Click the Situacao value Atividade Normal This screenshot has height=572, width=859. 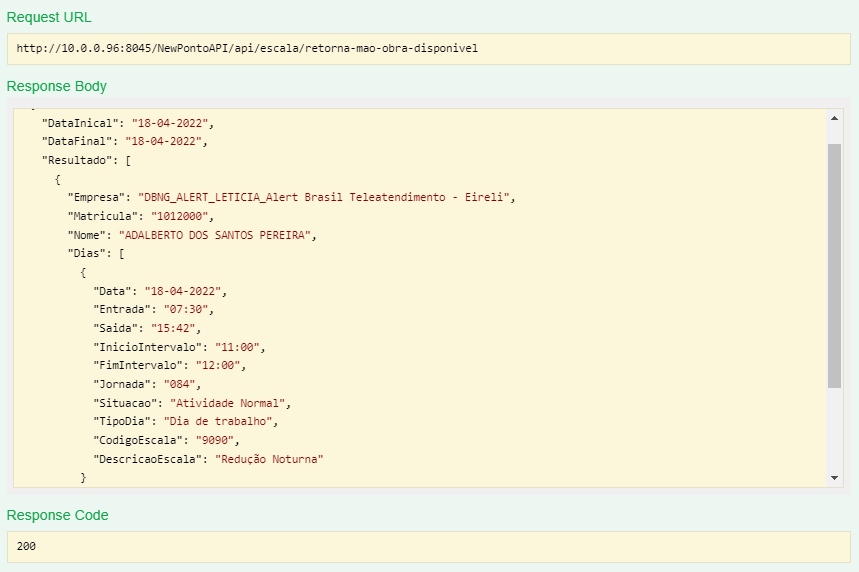pos(229,403)
